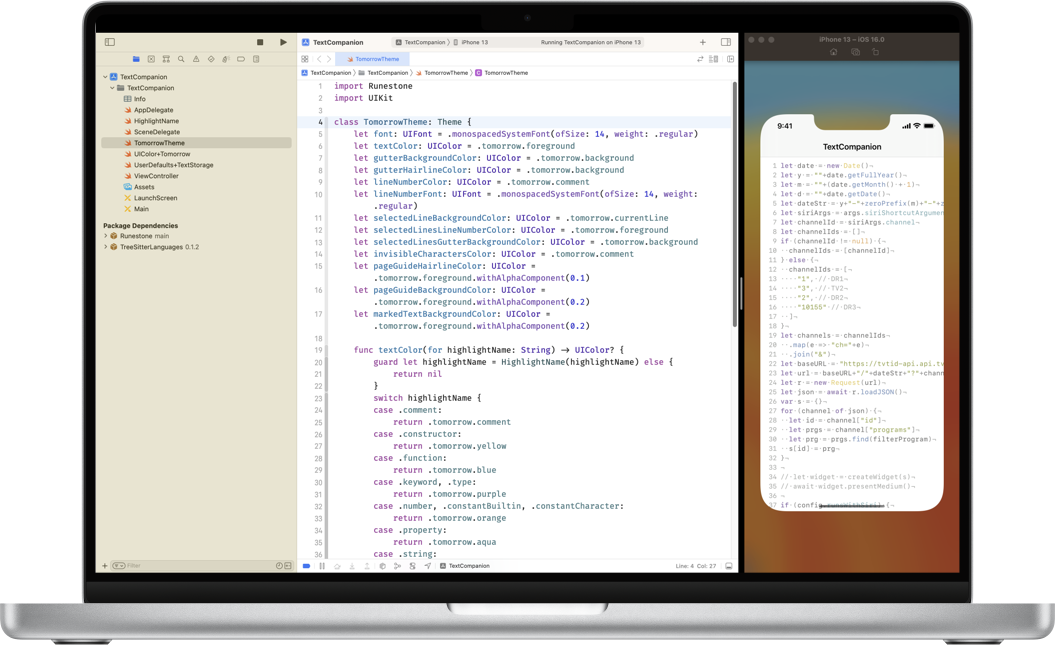1055x645 pixels.
Task: Collapse the TextCompanion project root
Action: point(106,77)
